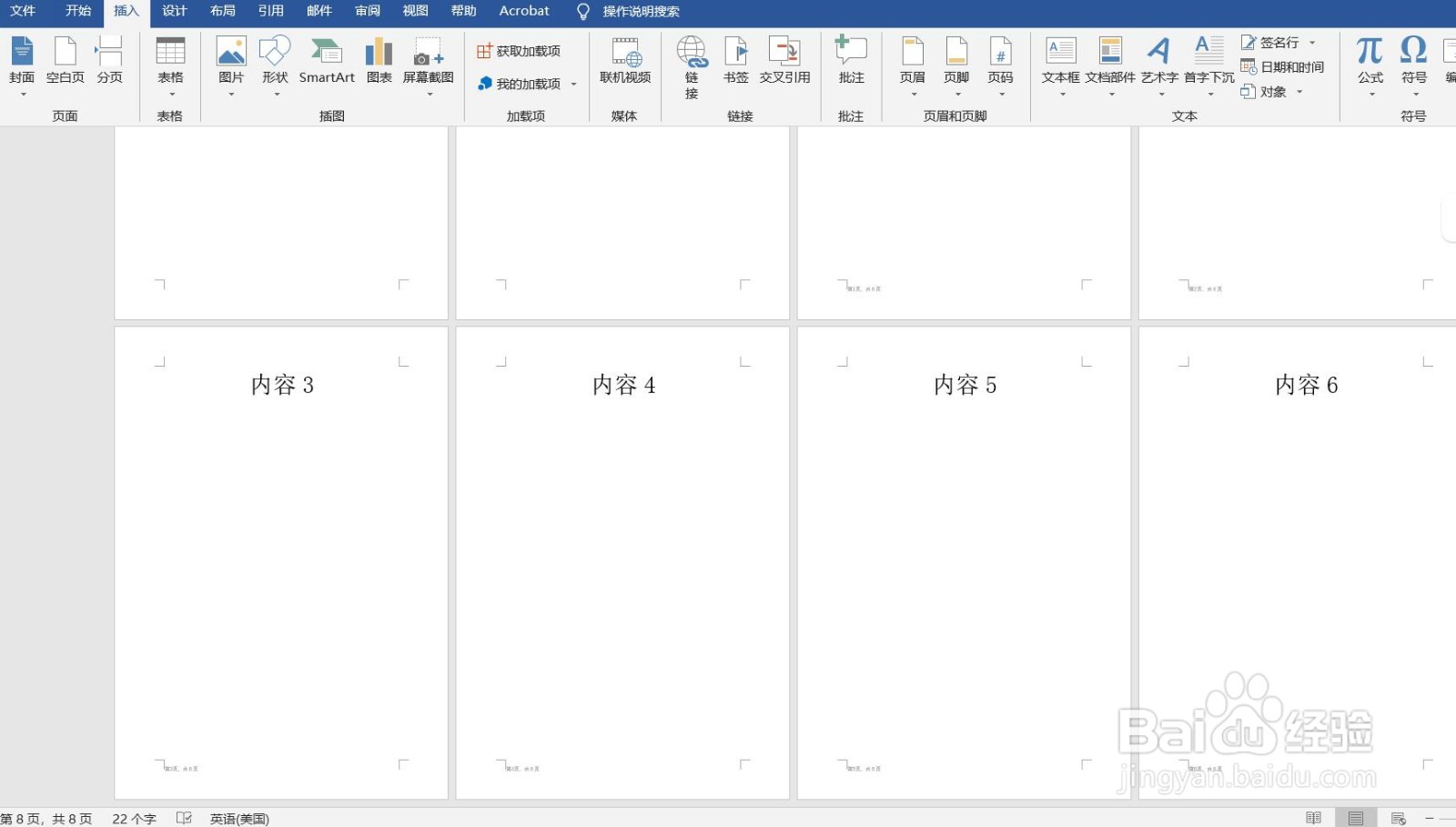This screenshot has height=827, width=1456.
Task: Insert an equation (公式)
Action: (x=1370, y=66)
